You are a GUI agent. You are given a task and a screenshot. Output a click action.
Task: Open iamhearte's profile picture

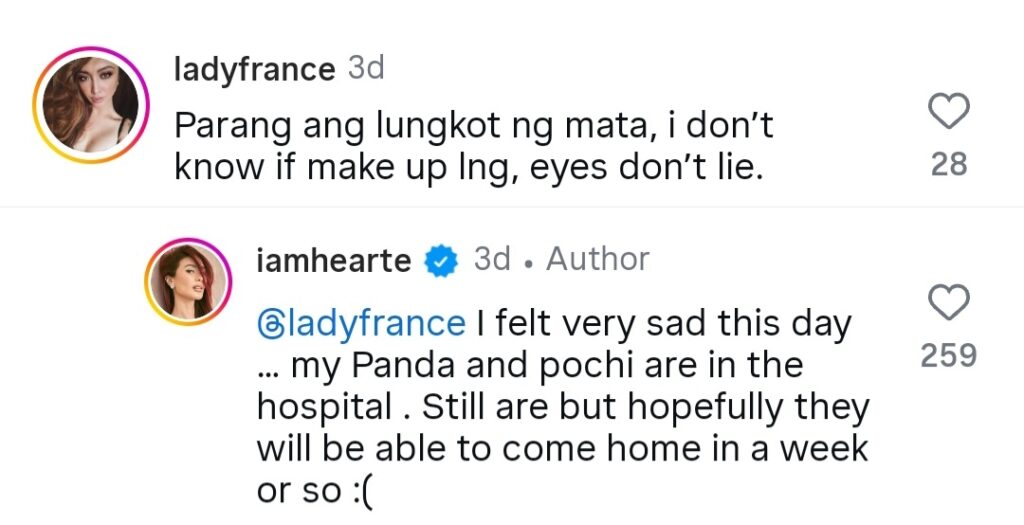tap(189, 281)
